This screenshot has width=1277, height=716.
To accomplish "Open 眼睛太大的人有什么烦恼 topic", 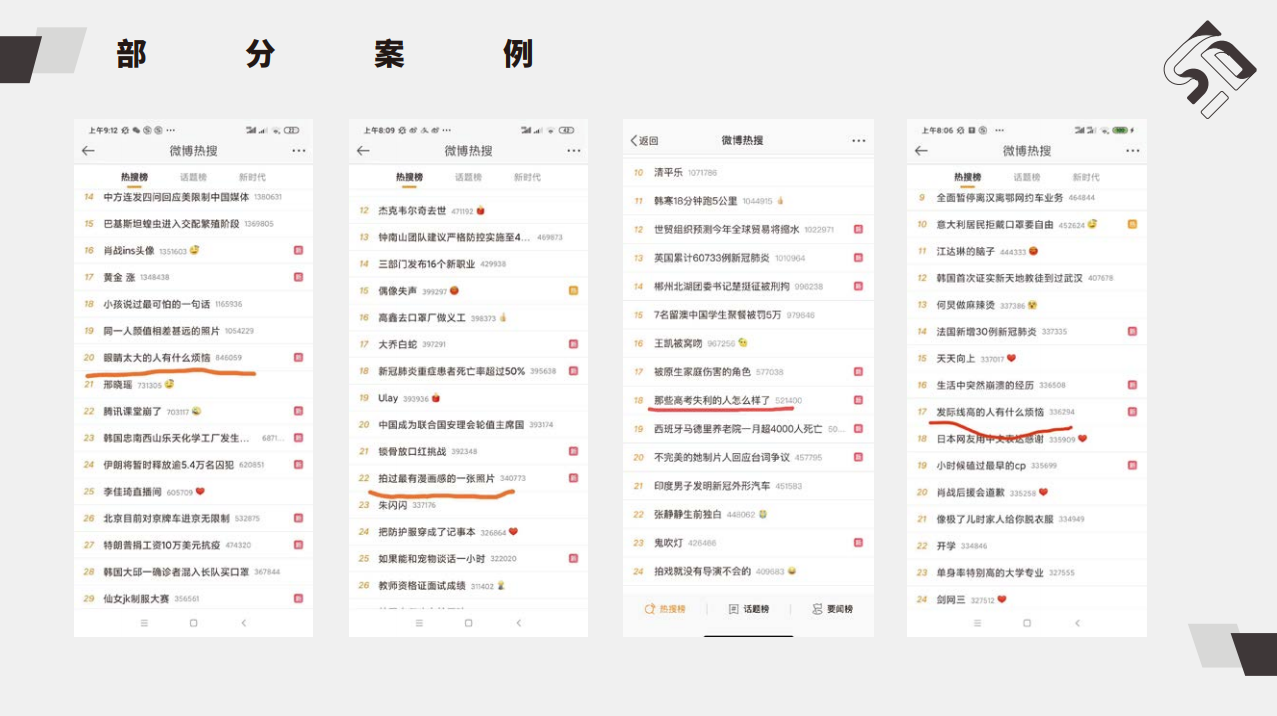I will (158, 357).
